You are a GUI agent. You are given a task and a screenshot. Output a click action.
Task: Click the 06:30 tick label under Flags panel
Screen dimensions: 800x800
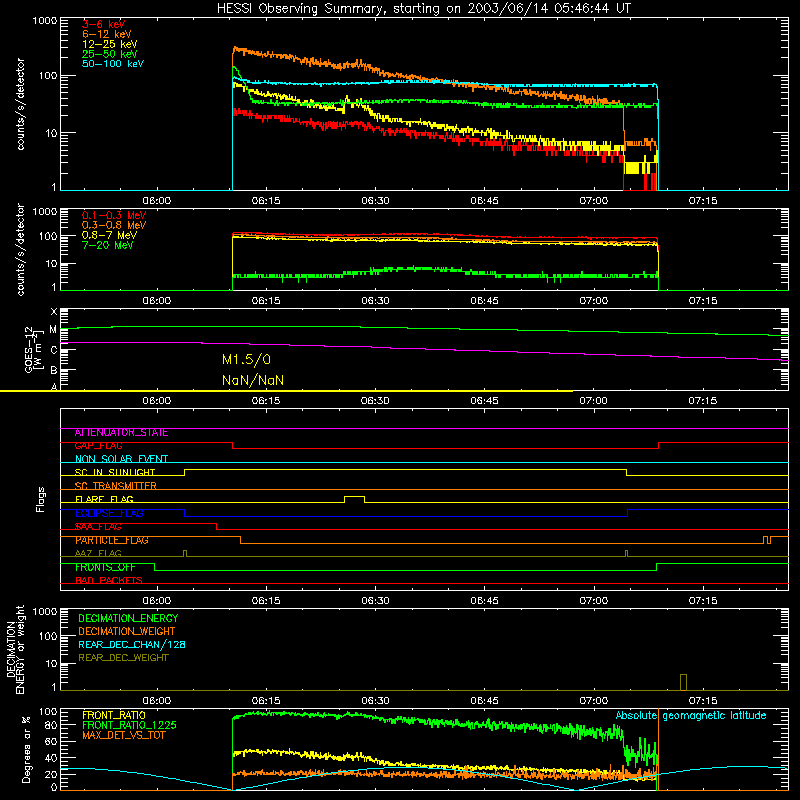point(375,601)
